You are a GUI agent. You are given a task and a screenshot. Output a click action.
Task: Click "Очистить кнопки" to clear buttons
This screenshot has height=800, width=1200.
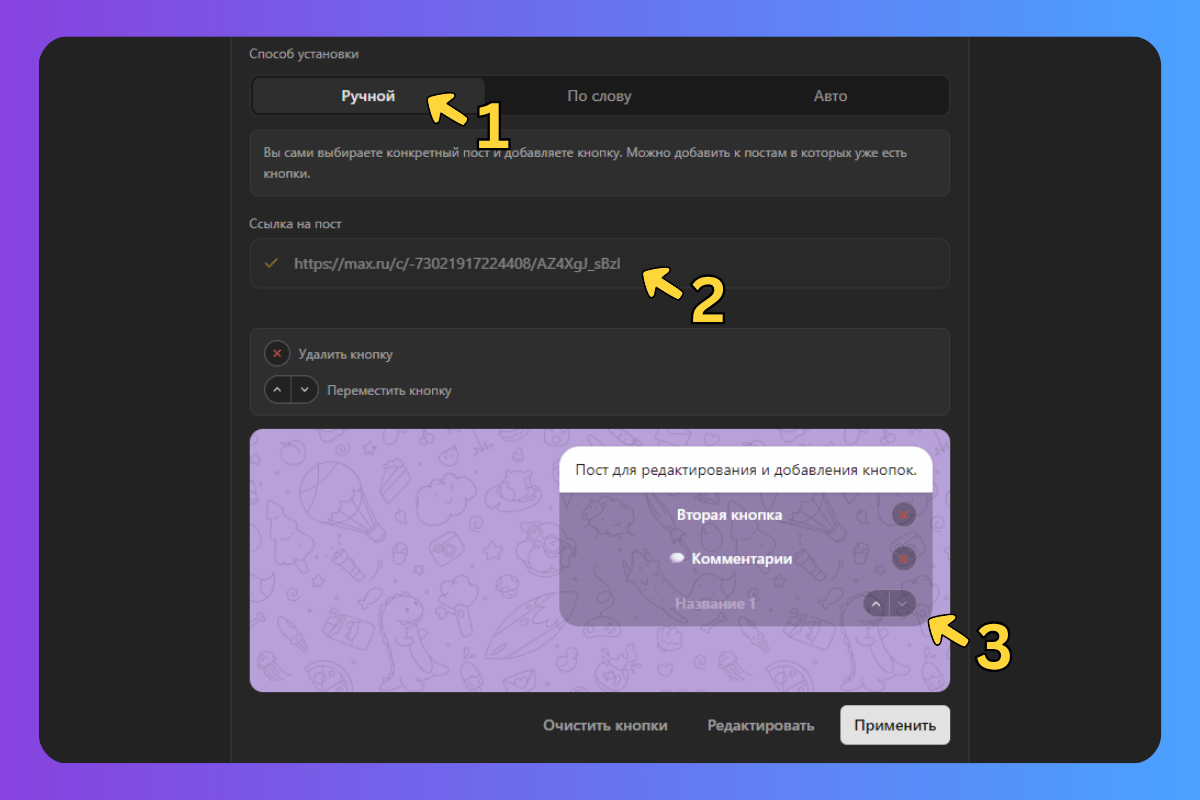pos(605,726)
